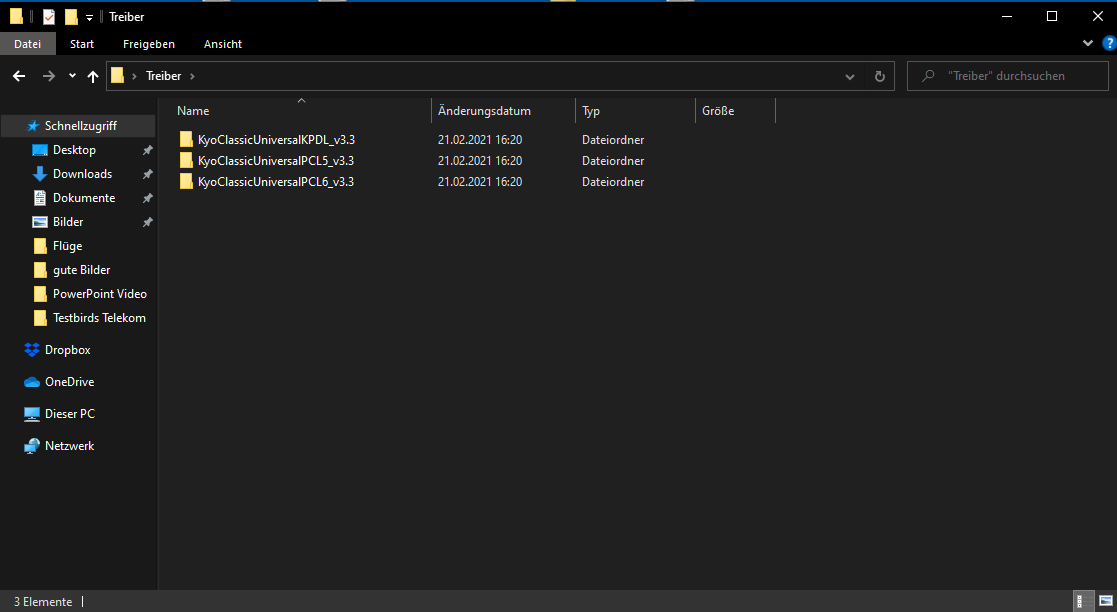The width and height of the screenshot is (1117, 612).
Task: Click the pin icon beside Dokumente
Action: click(x=147, y=199)
